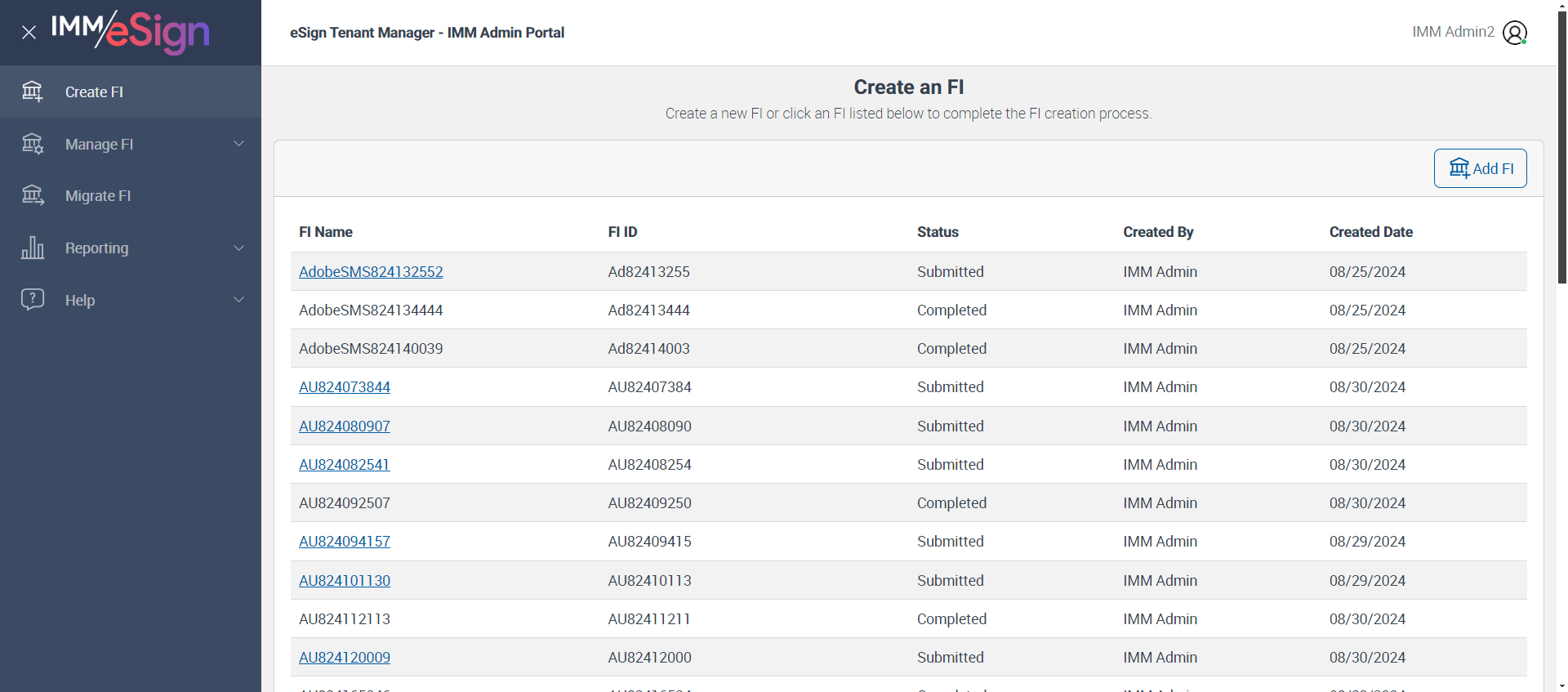Click IMM Admin creator of AU824080907
Image resolution: width=1568 pixels, height=692 pixels.
click(1160, 426)
